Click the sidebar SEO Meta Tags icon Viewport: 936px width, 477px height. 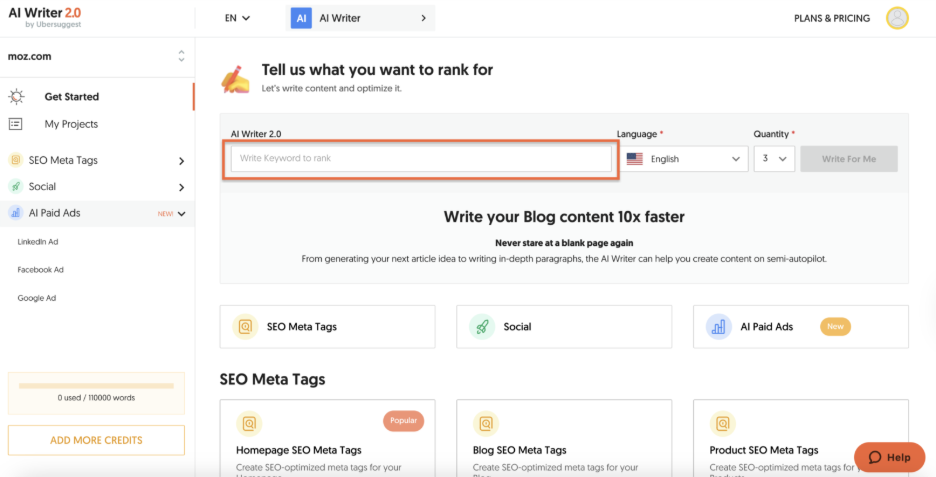(16, 160)
